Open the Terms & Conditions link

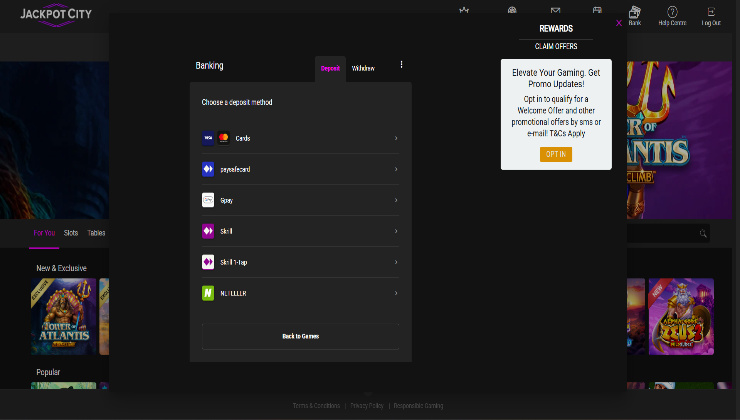pos(316,406)
